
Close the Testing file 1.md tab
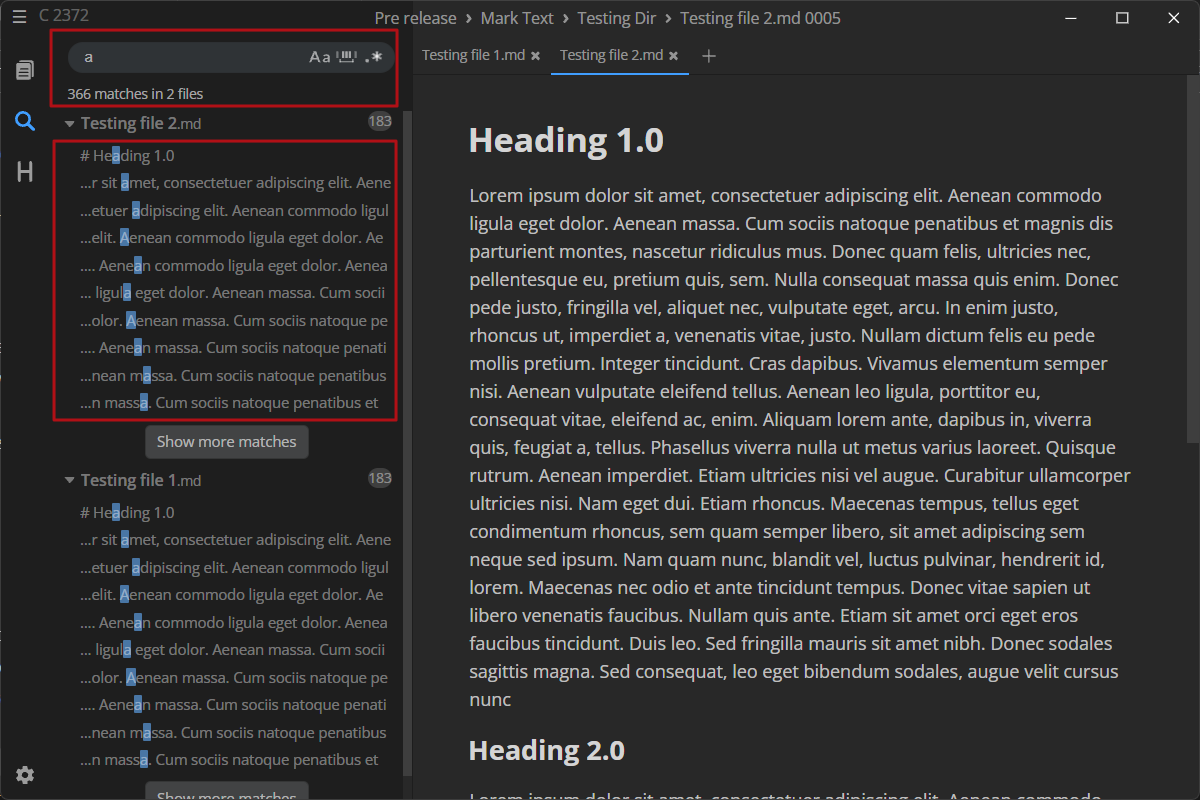pyautogui.click(x=536, y=56)
